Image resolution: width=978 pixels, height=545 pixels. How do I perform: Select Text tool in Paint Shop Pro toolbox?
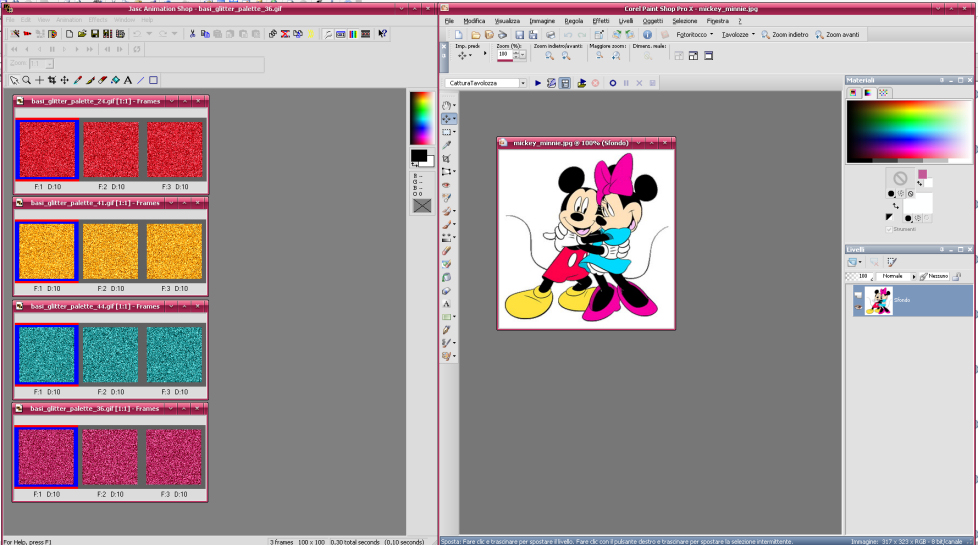pos(447,304)
